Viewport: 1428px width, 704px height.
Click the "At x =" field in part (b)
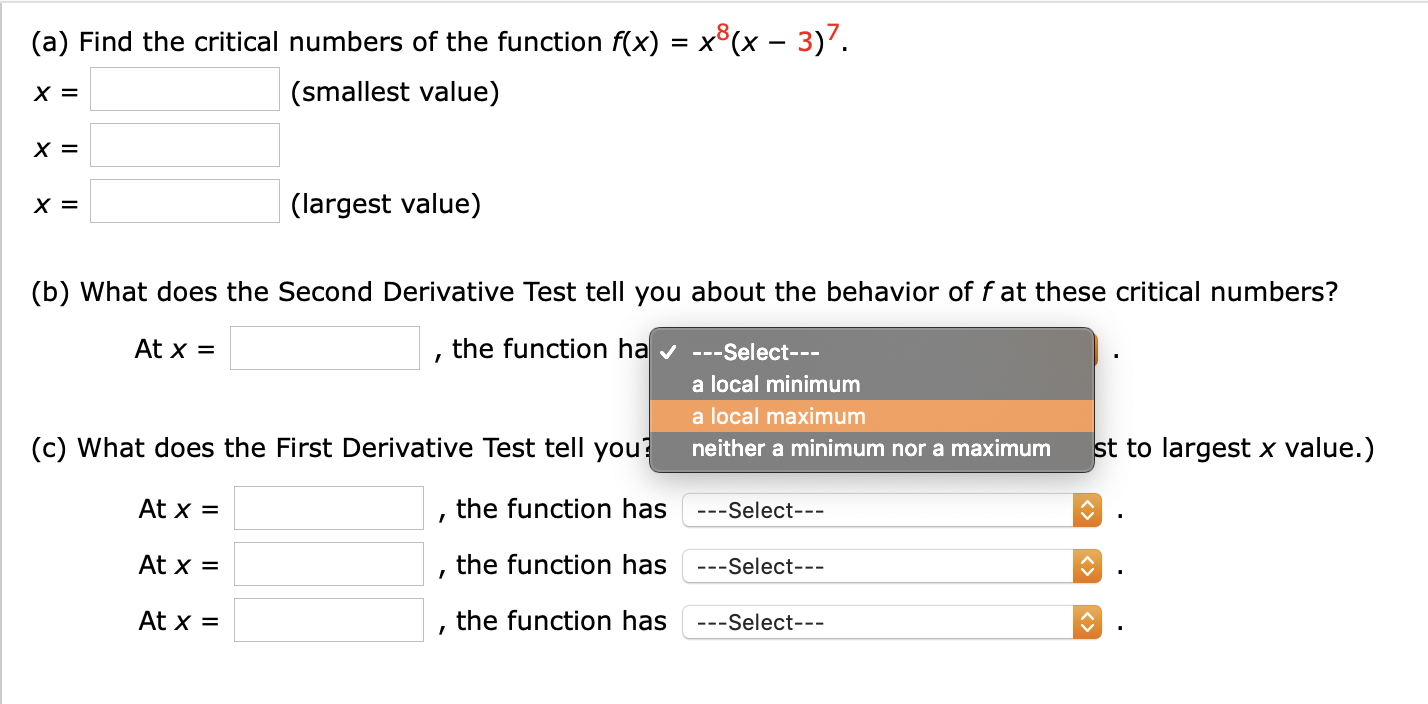tap(324, 347)
